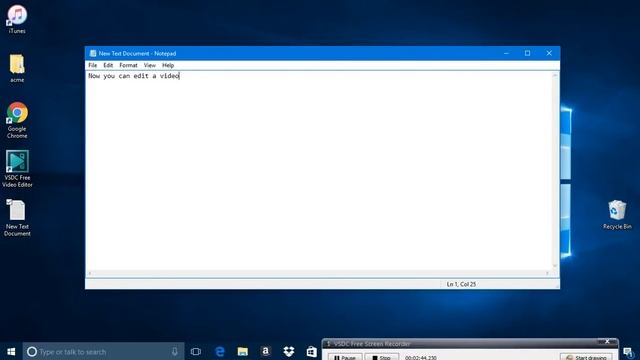
Task: Click the Notepad vertical scrollbar
Action: 555,171
